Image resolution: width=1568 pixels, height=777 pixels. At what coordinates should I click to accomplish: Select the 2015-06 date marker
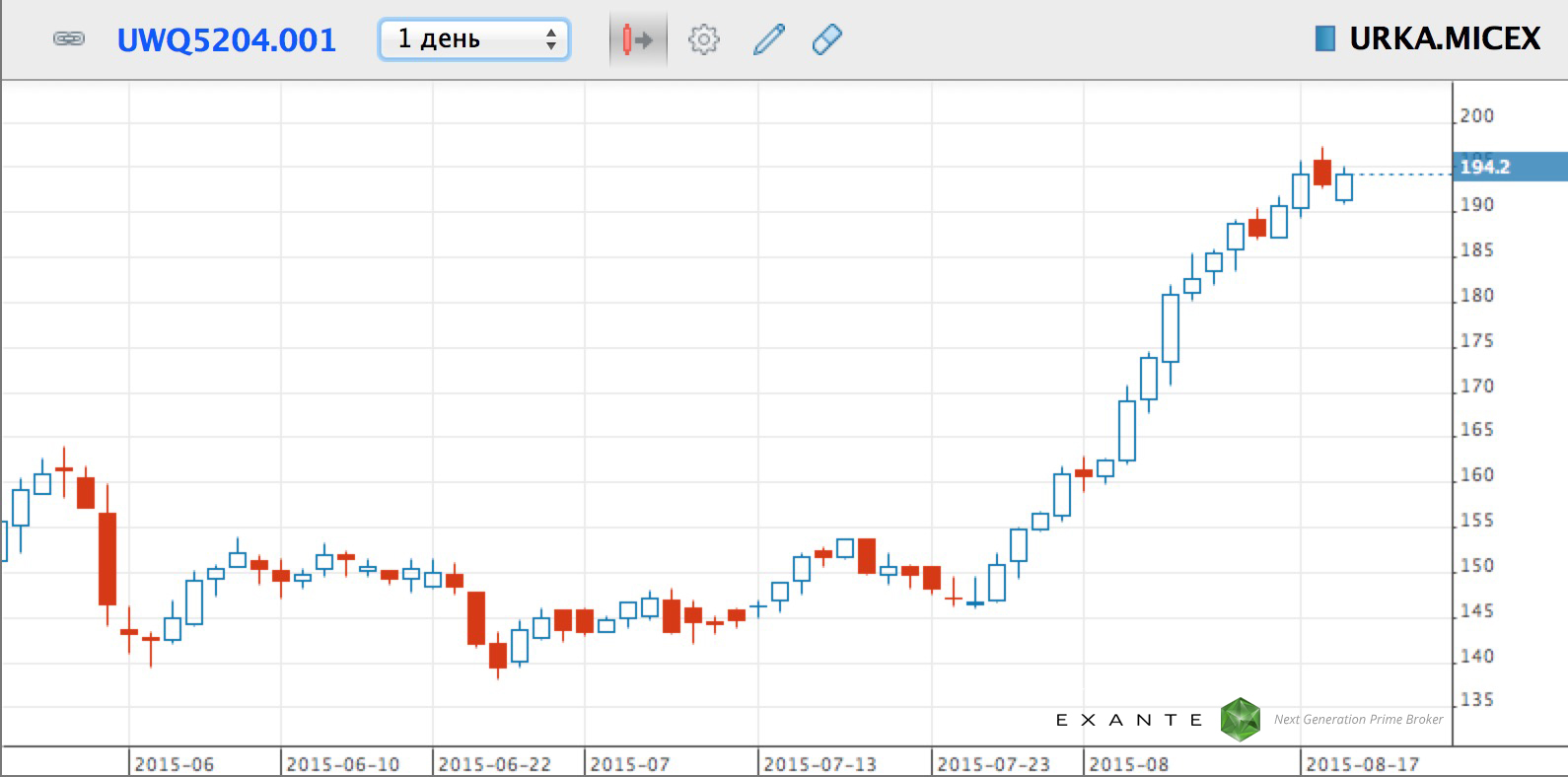point(174,764)
